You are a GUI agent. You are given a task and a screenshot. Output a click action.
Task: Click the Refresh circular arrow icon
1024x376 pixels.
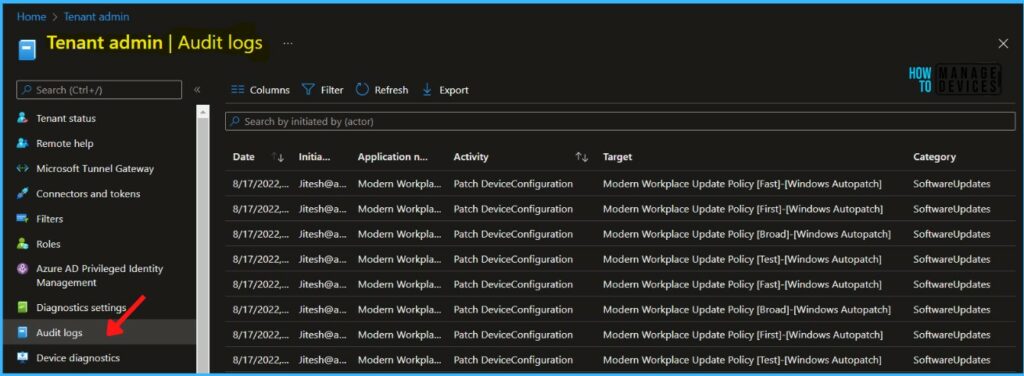pos(362,90)
